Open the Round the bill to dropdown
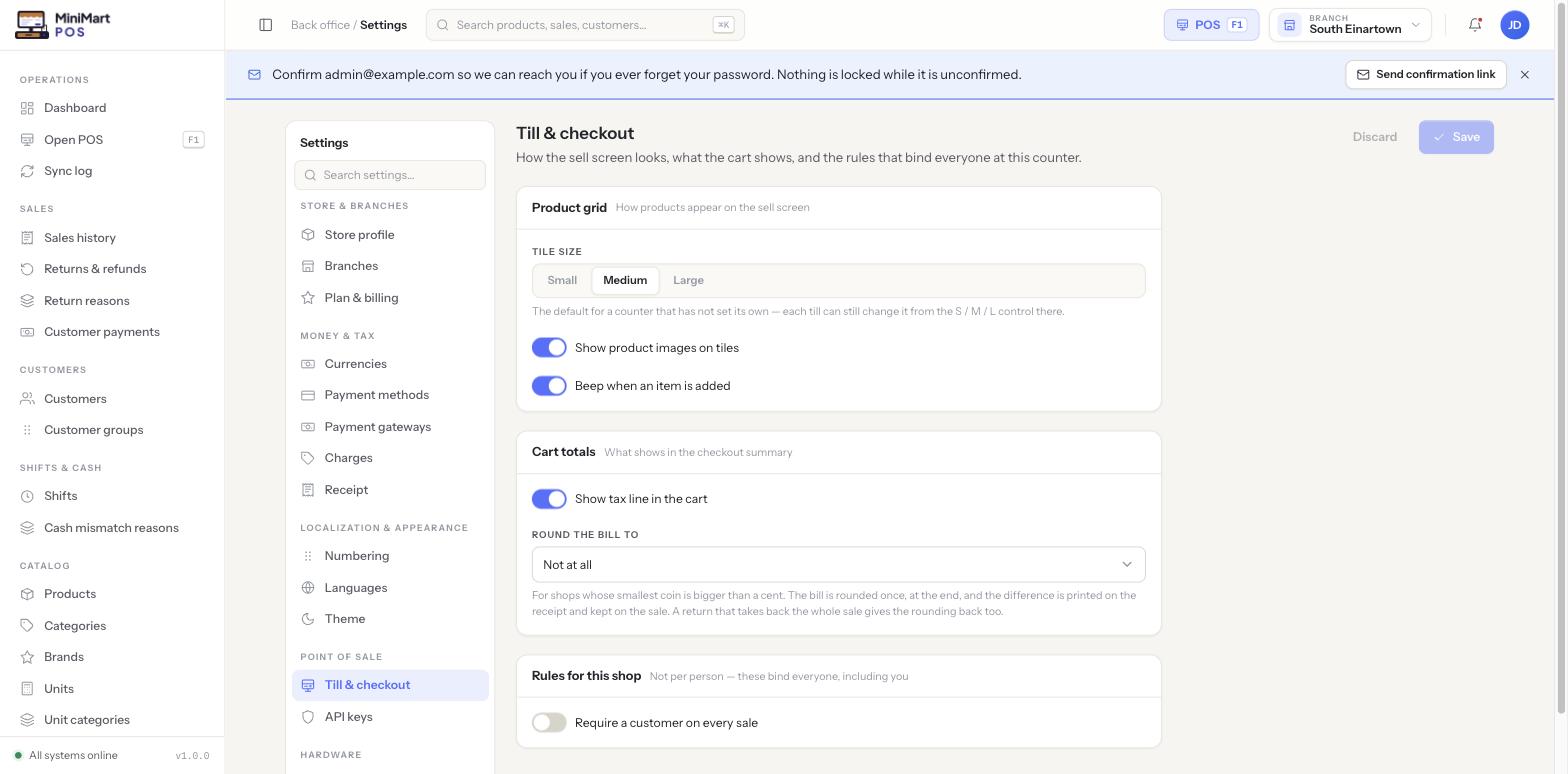Image resolution: width=1568 pixels, height=774 pixels. pyautogui.click(x=838, y=565)
